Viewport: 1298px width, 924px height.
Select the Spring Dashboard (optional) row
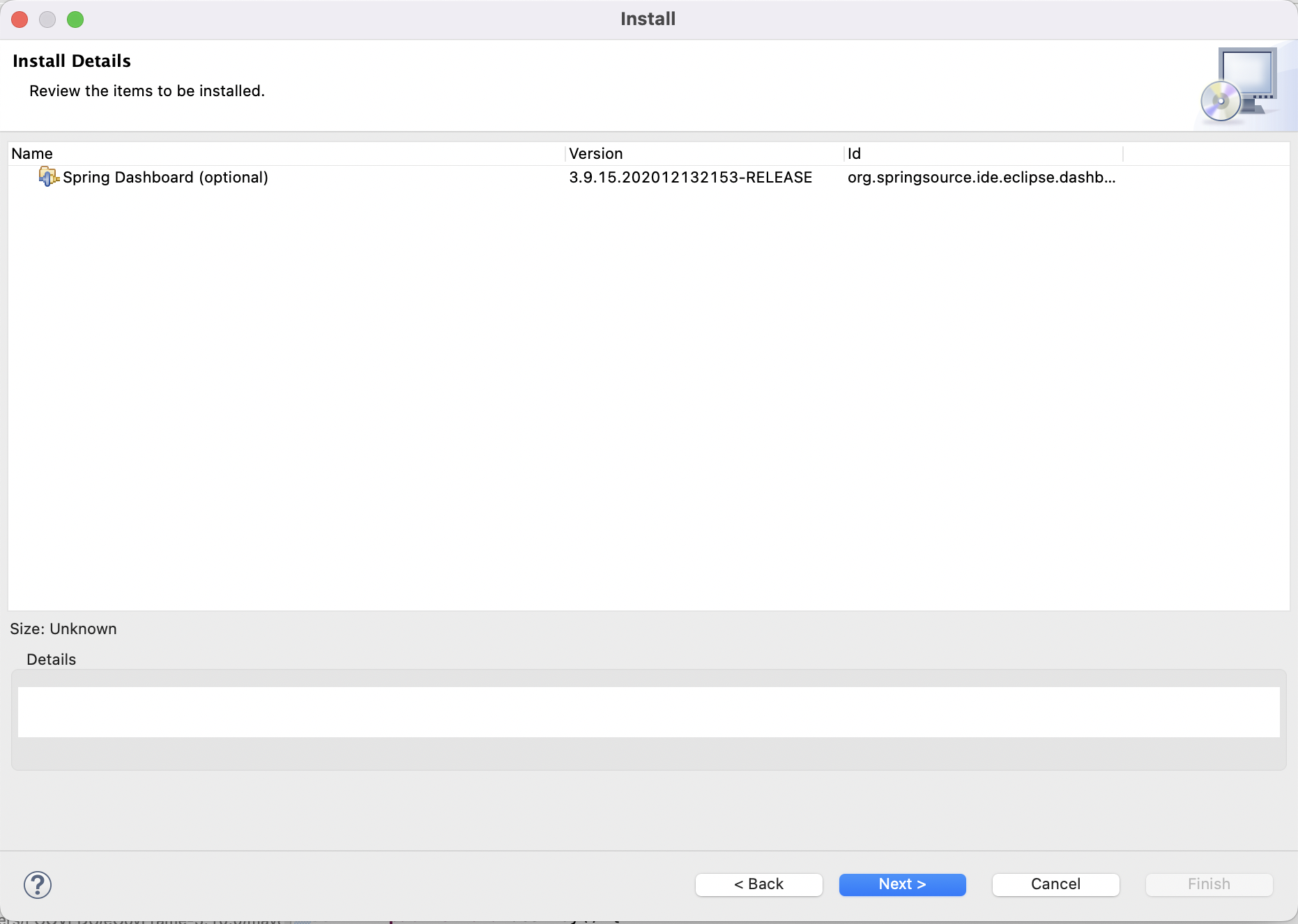coord(649,177)
